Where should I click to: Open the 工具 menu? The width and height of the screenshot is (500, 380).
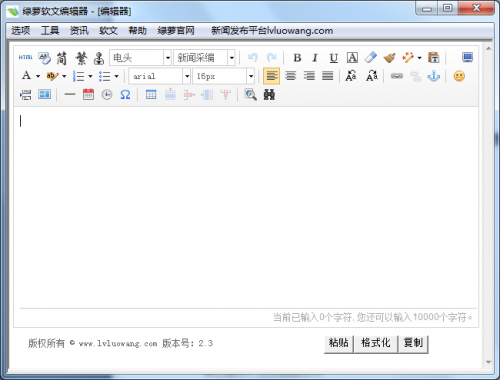click(50, 31)
